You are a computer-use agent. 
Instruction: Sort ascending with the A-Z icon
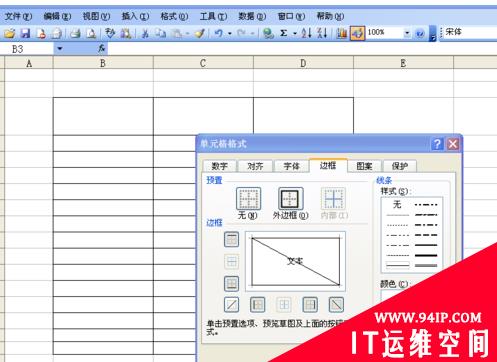[306, 33]
